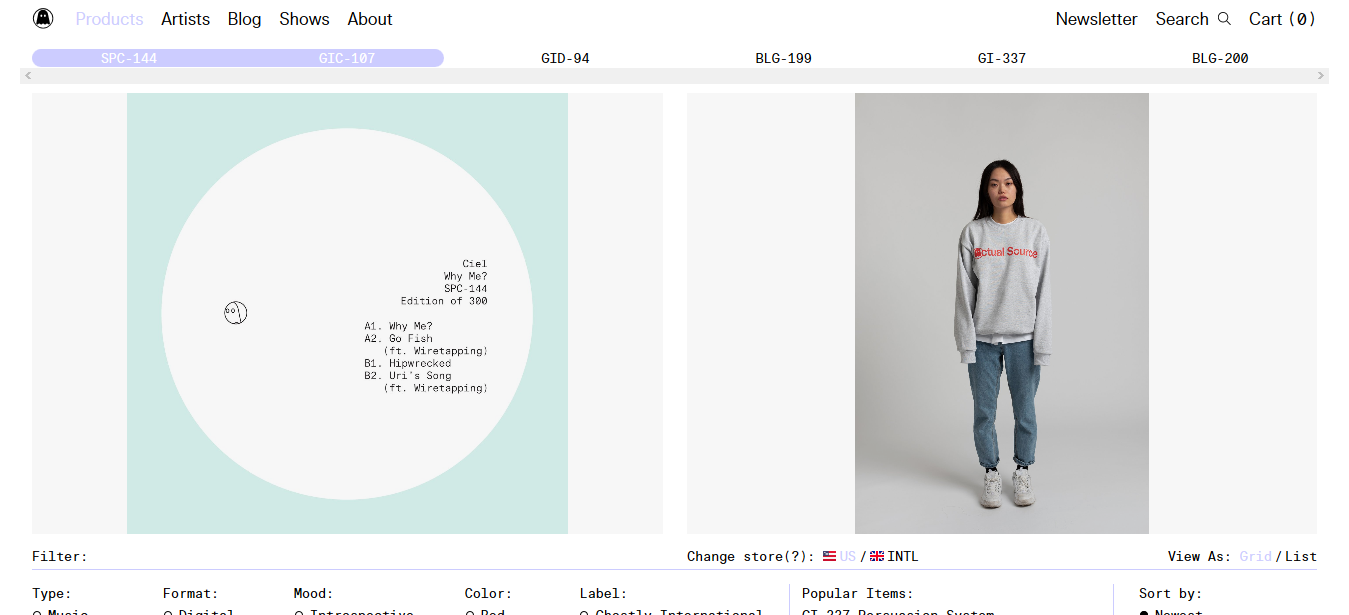Click right arrow of horizontal scrollbar
The image size is (1349, 615).
click(1320, 76)
